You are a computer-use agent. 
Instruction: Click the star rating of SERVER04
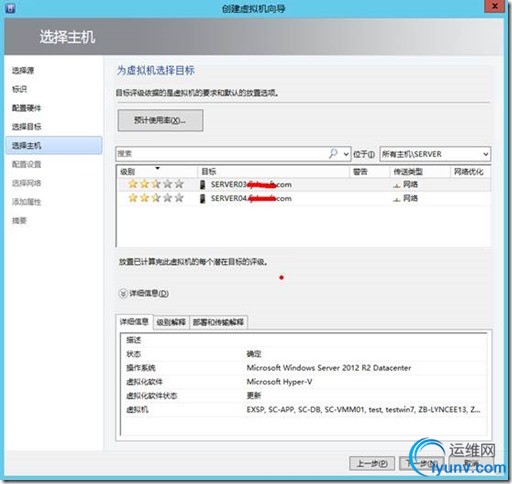[x=156, y=198]
